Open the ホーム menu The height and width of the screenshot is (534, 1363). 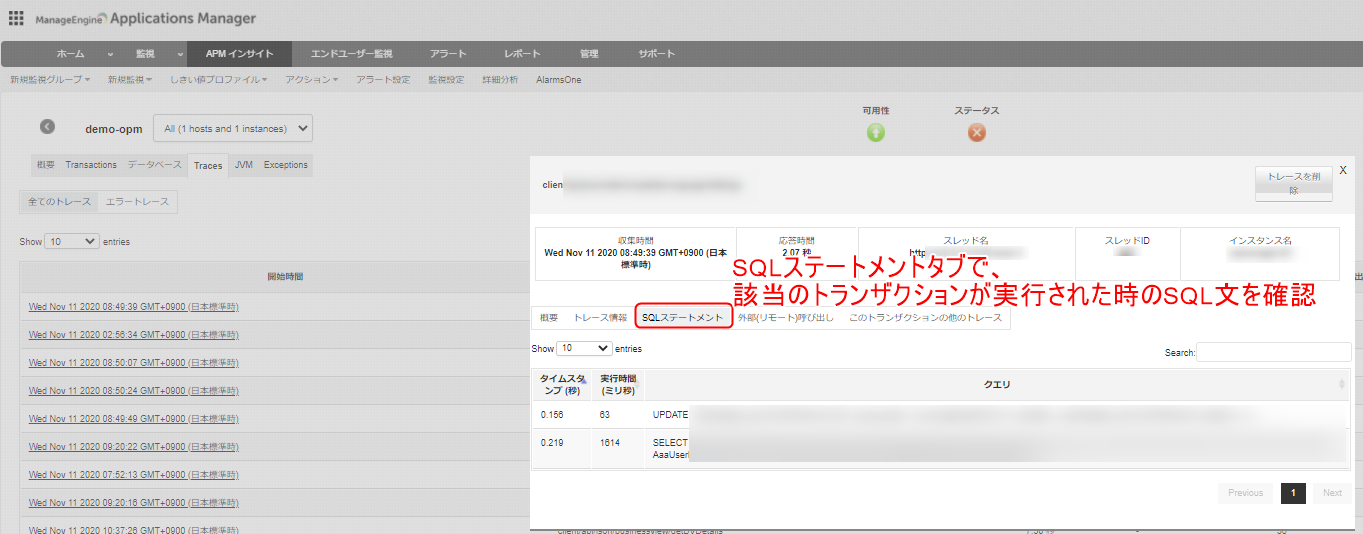click(70, 54)
